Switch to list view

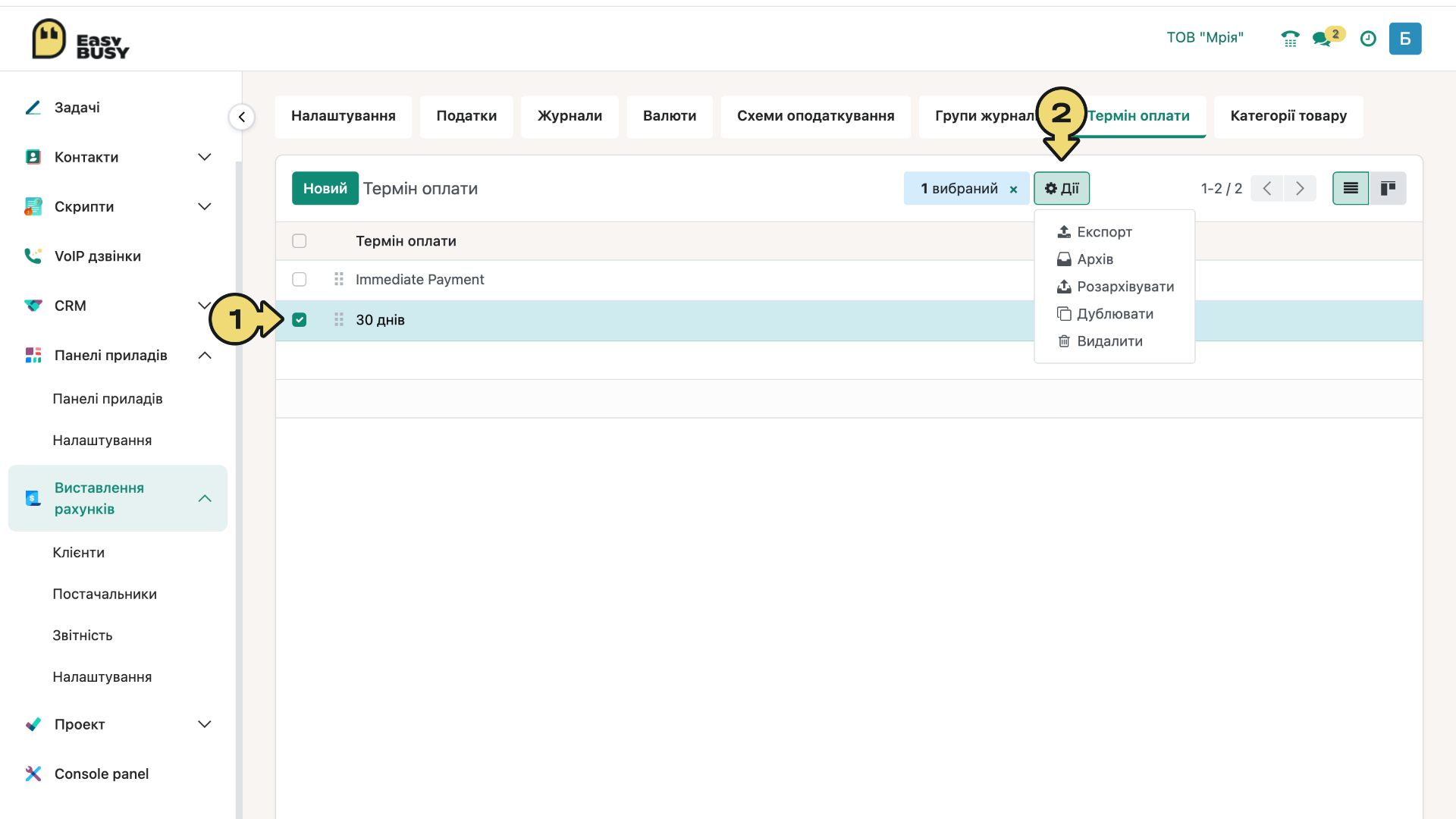(1351, 188)
